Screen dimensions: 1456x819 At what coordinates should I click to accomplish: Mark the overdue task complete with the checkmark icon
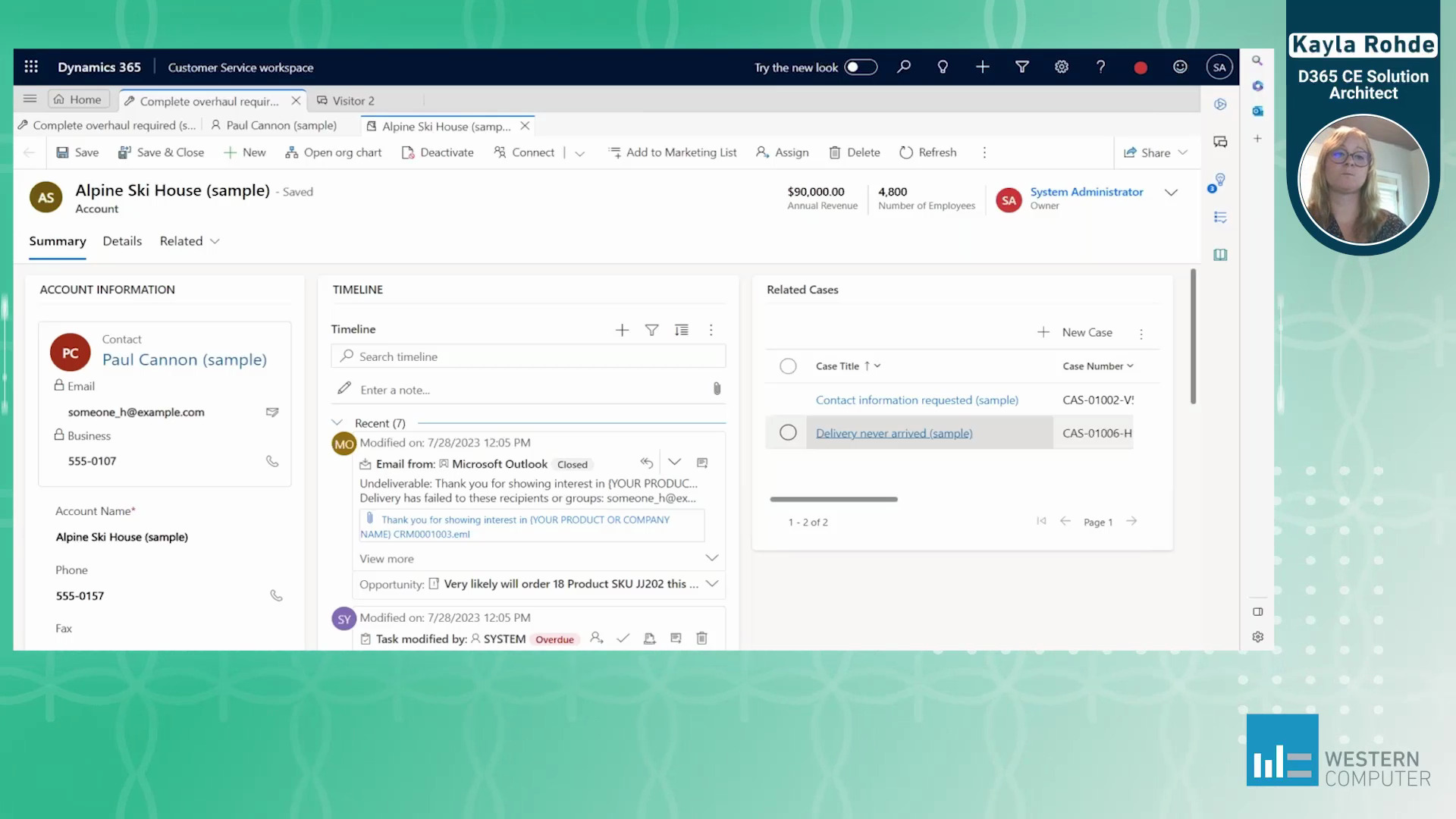(x=623, y=638)
